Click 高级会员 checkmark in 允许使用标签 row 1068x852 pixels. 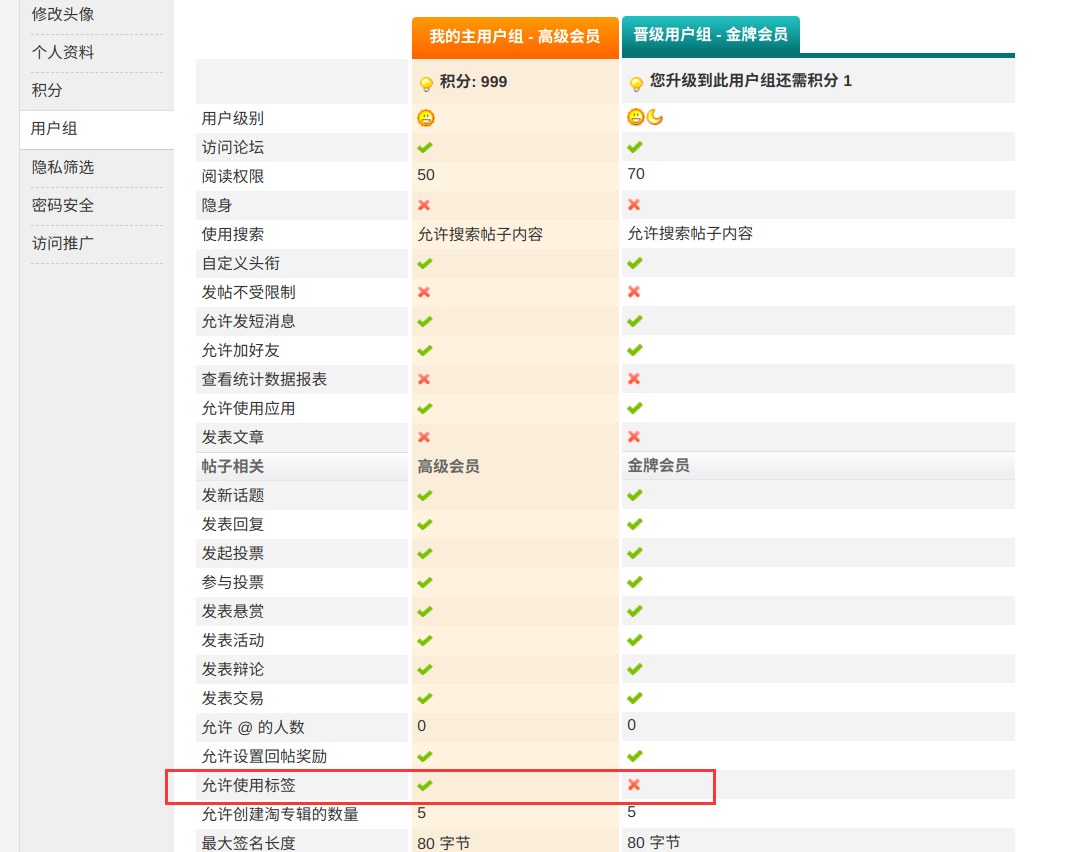[425, 786]
